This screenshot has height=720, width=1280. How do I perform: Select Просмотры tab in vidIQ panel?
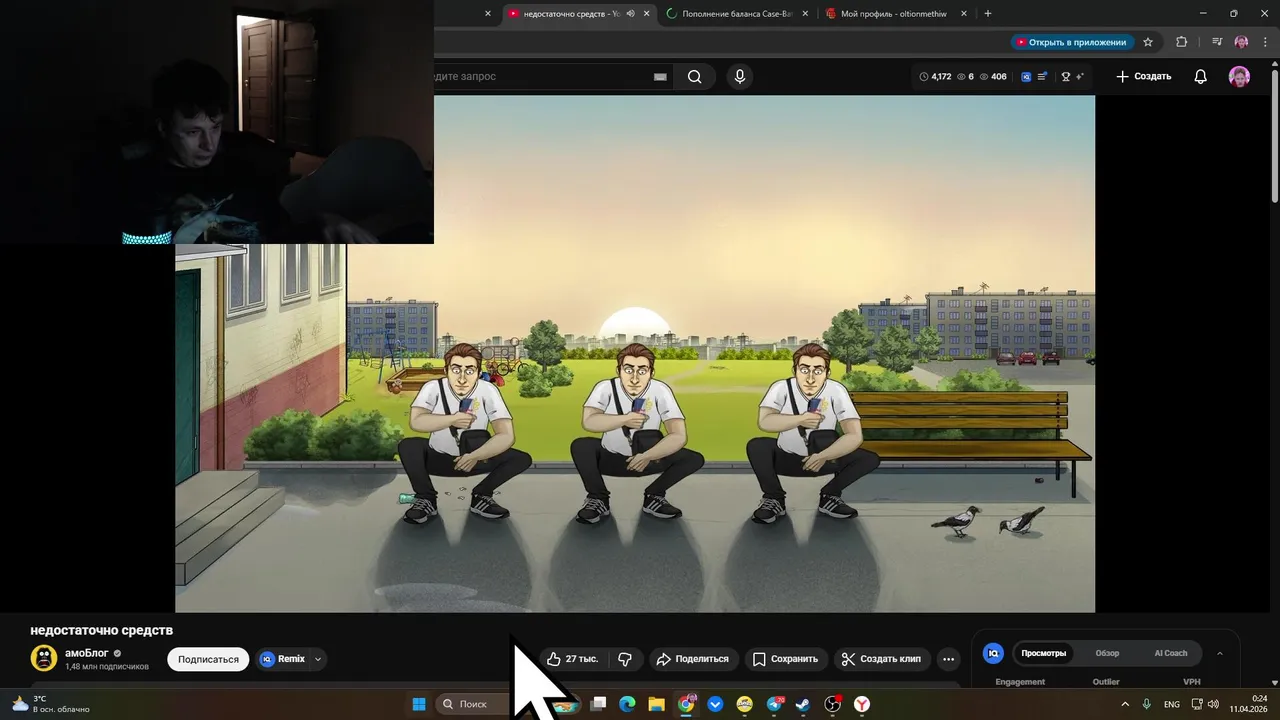[1043, 653]
